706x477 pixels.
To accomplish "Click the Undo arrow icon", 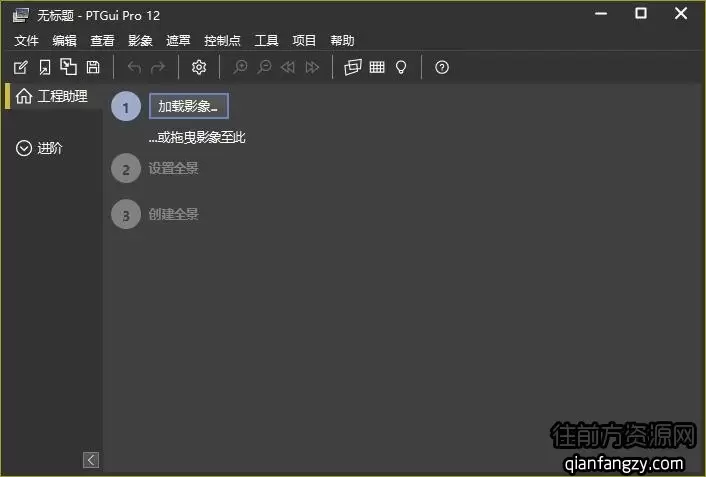I will 134,68.
